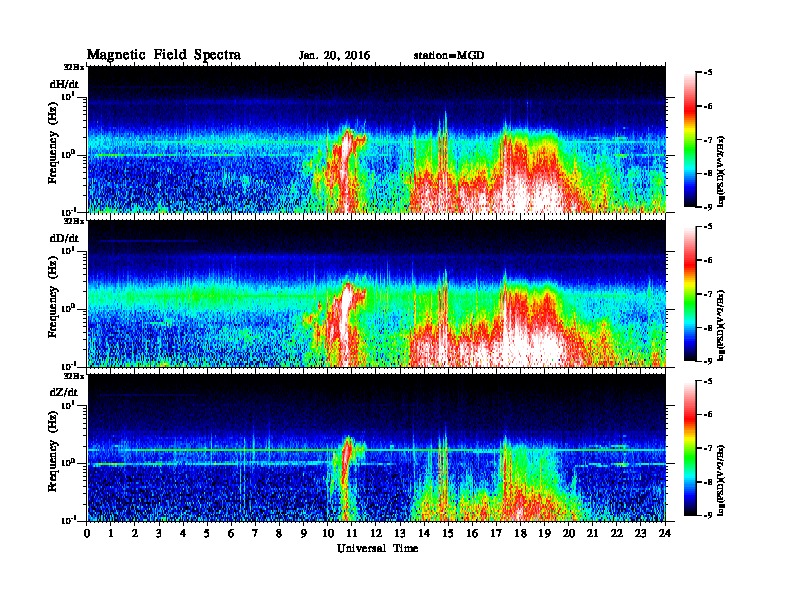Click the dH/dt panel color scale bar
The image size is (792, 612).
[x=690, y=139]
